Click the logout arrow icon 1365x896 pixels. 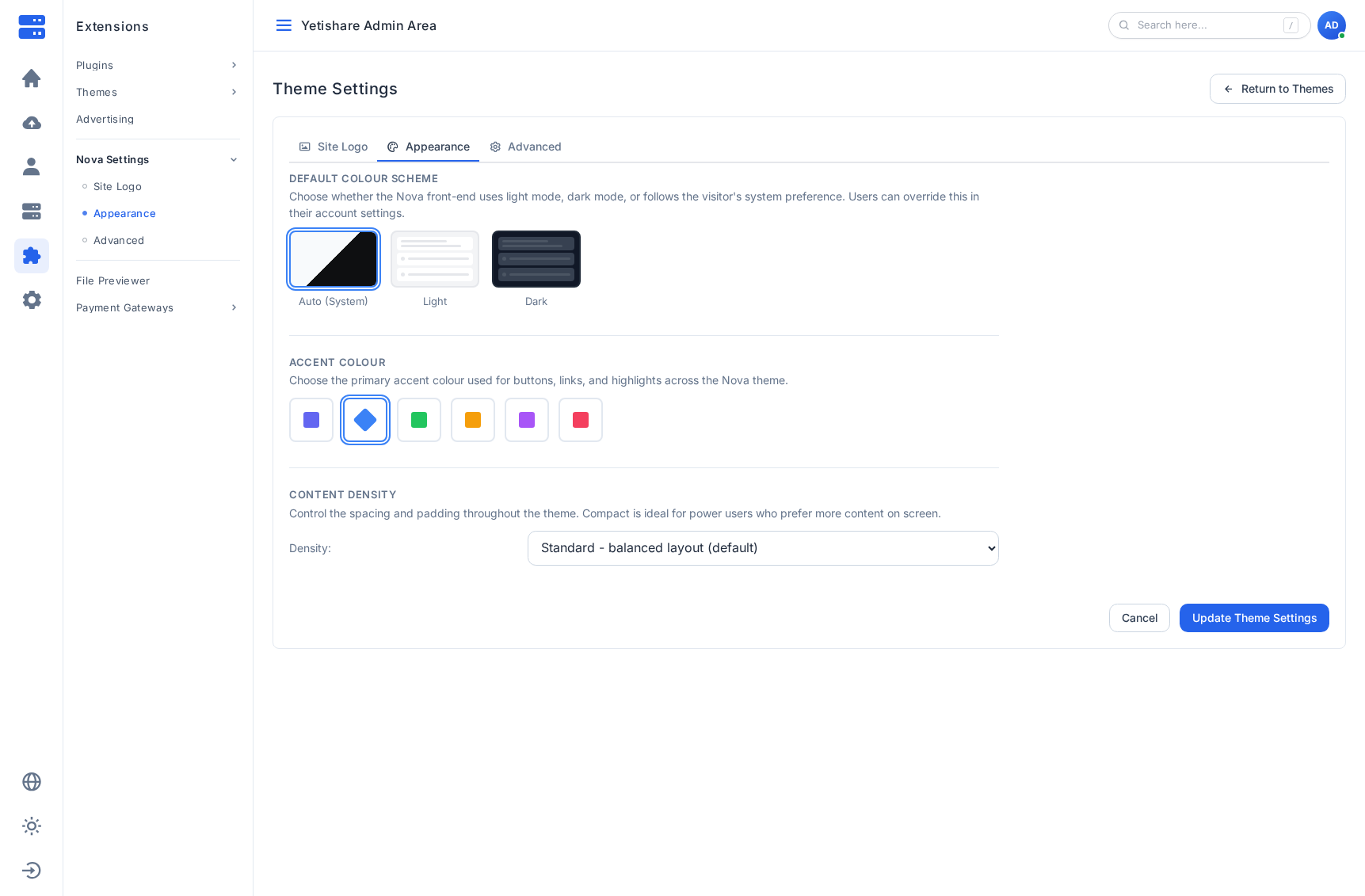(x=32, y=871)
